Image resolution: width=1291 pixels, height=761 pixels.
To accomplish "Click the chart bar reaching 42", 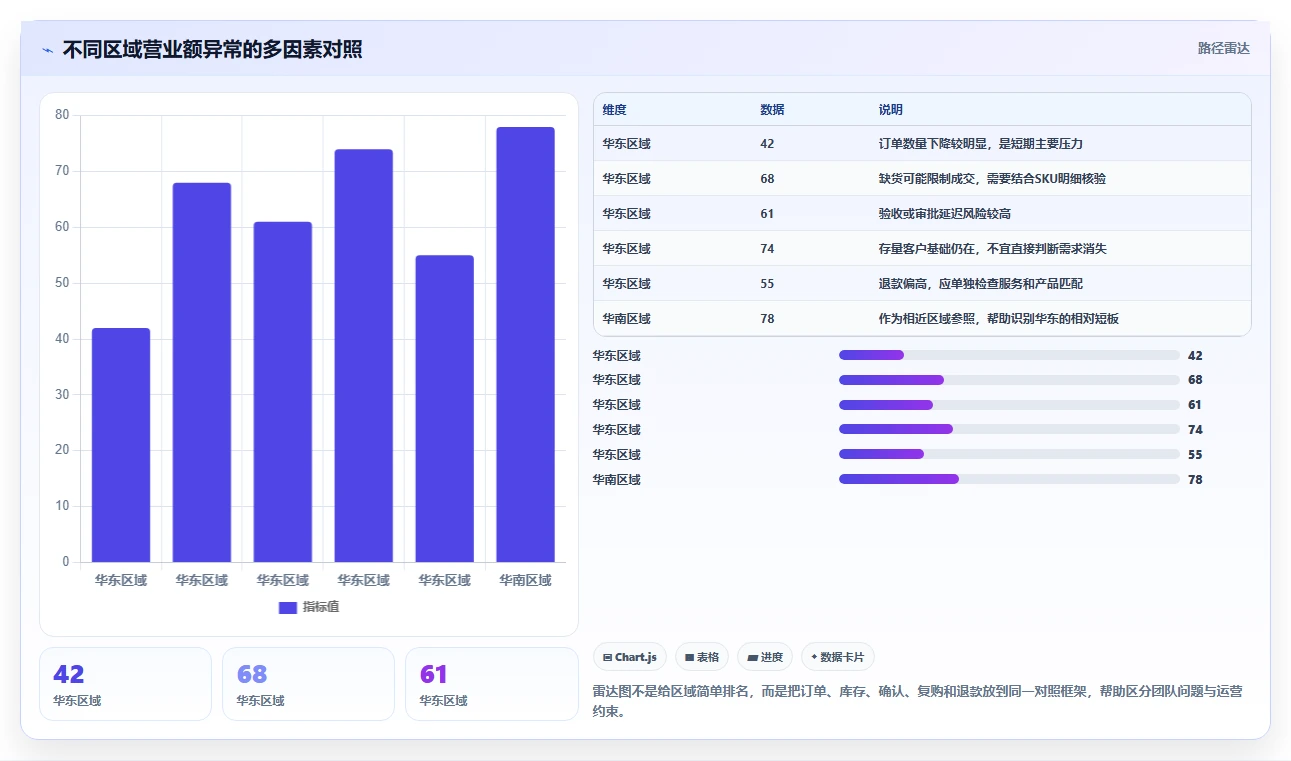I will click(x=121, y=445).
